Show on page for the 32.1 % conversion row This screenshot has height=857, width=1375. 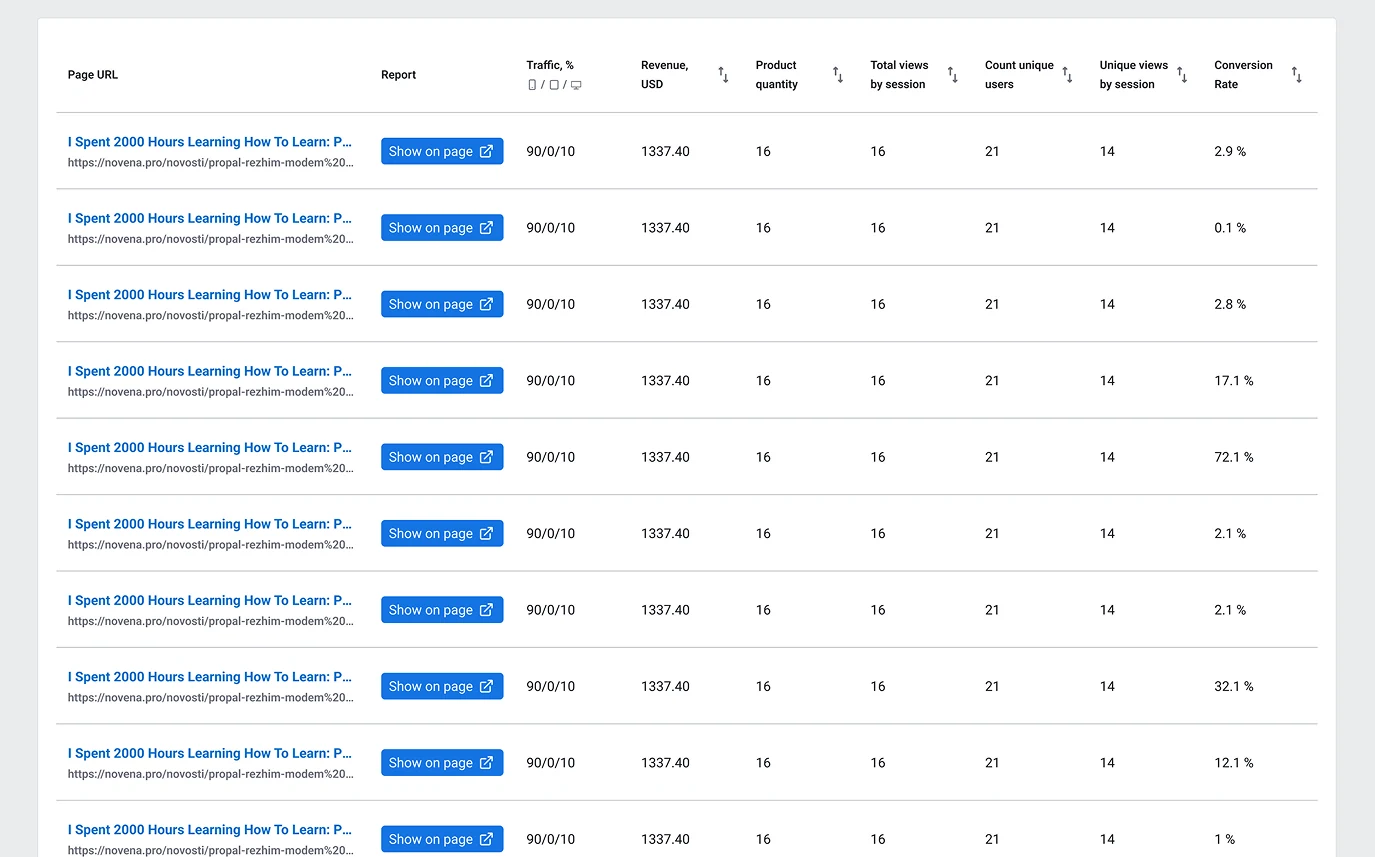[441, 687]
